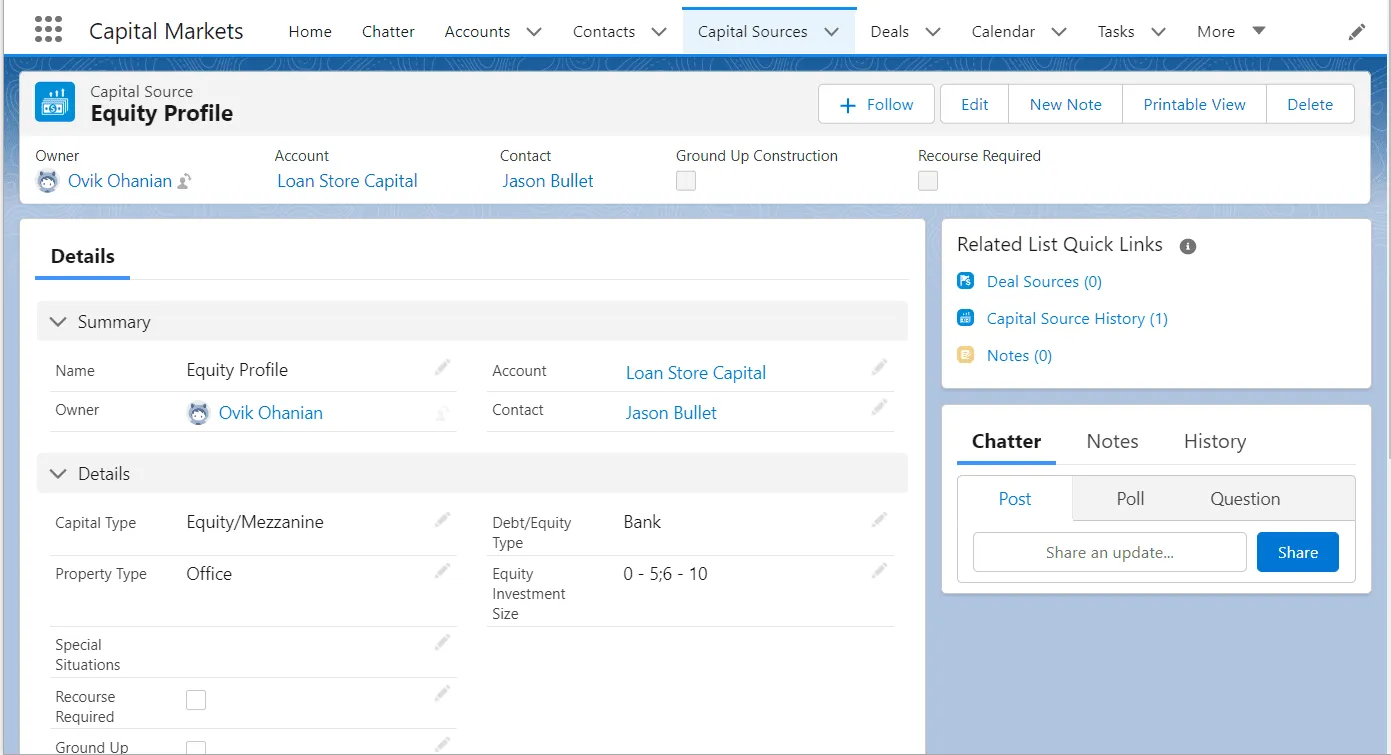The image size is (1391, 755).
Task: Click the pencil icon for Summary Contact field
Action: 879,407
